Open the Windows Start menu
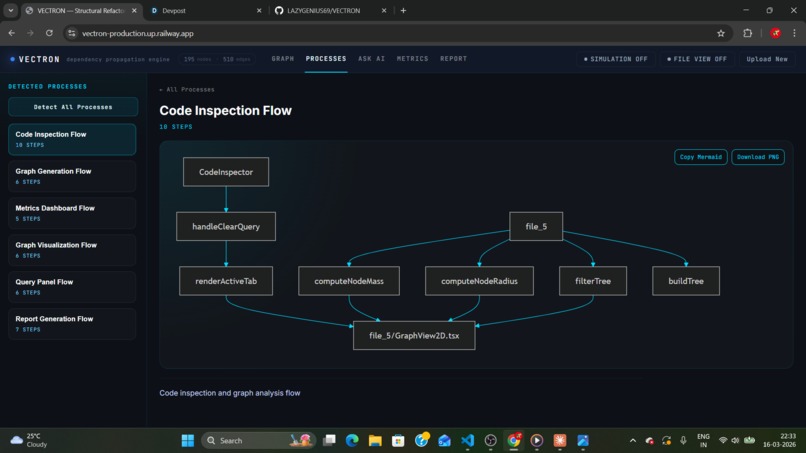Image resolution: width=806 pixels, height=453 pixels. 188,441
